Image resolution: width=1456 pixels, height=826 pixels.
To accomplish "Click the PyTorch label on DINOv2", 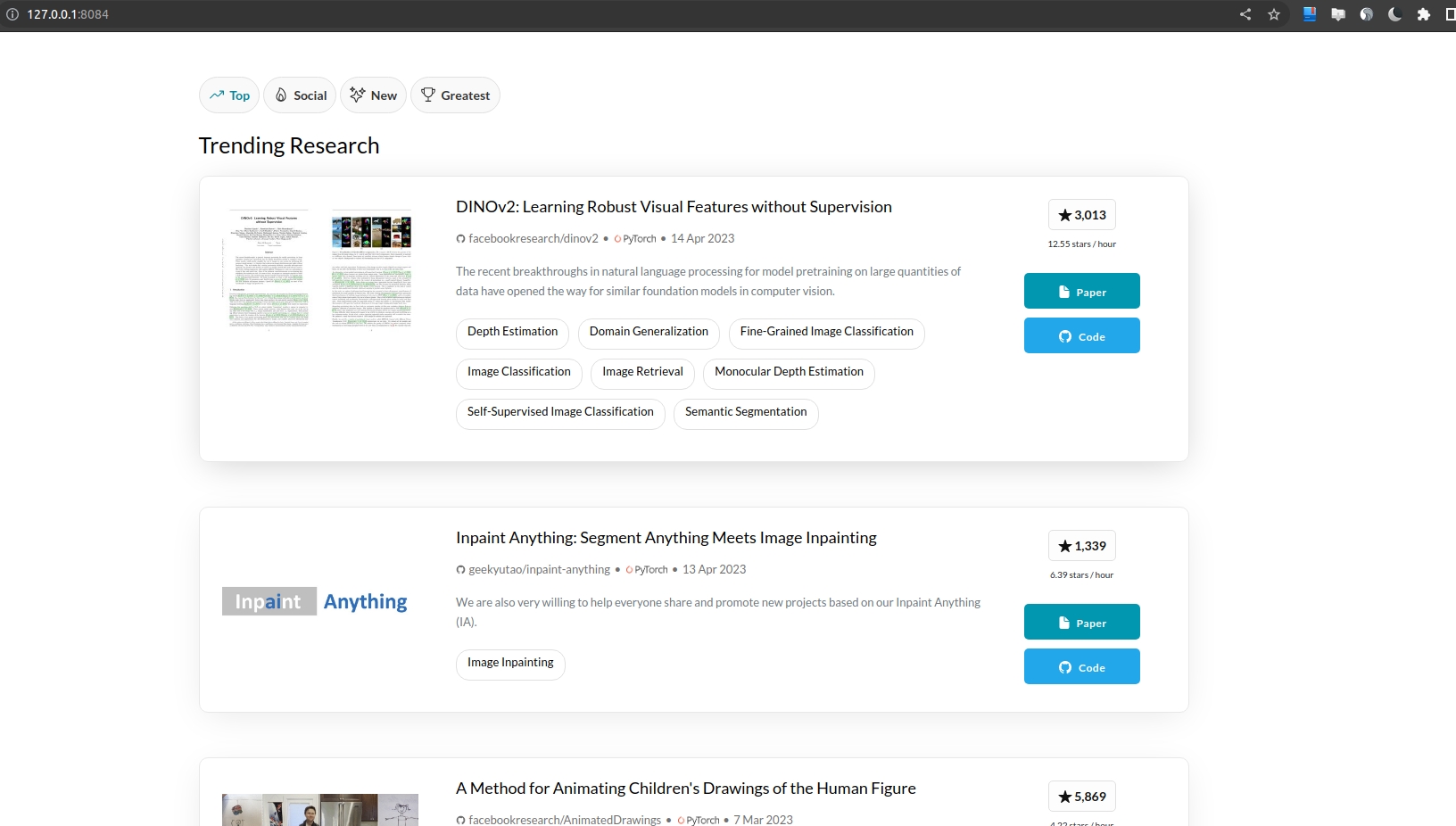I will pos(635,238).
